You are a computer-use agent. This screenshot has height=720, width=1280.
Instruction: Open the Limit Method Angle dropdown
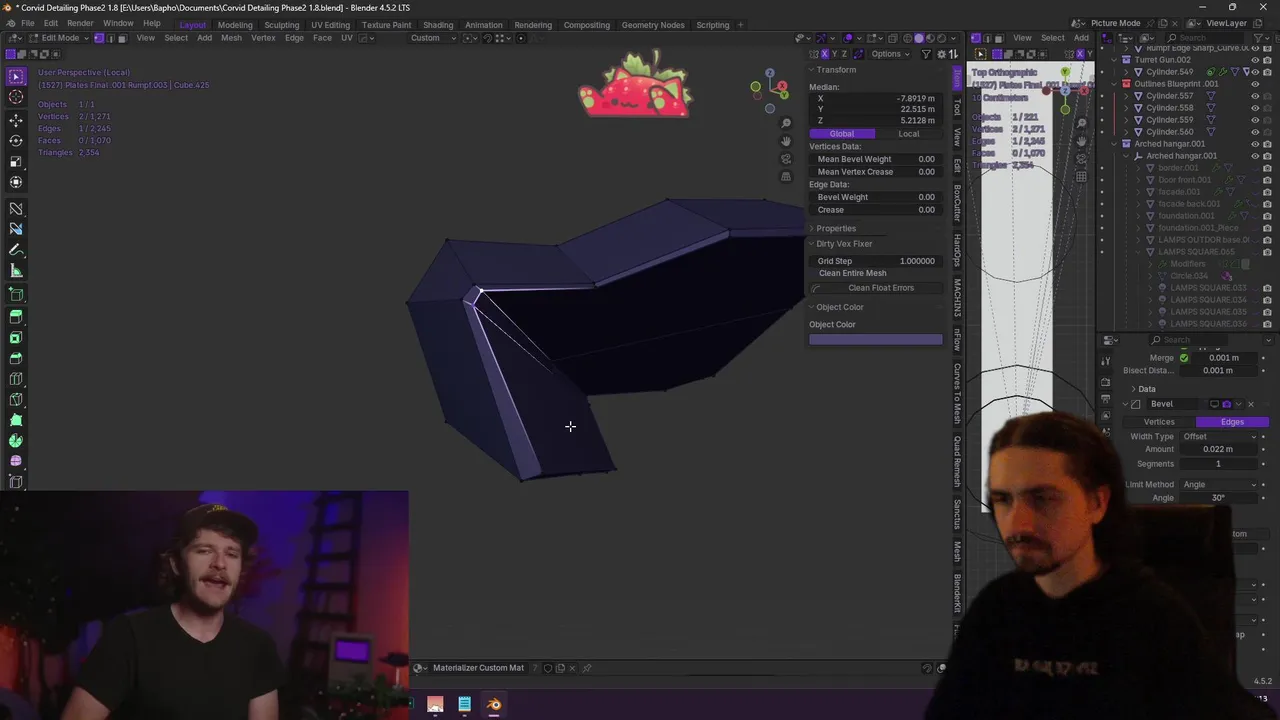(x=1218, y=485)
